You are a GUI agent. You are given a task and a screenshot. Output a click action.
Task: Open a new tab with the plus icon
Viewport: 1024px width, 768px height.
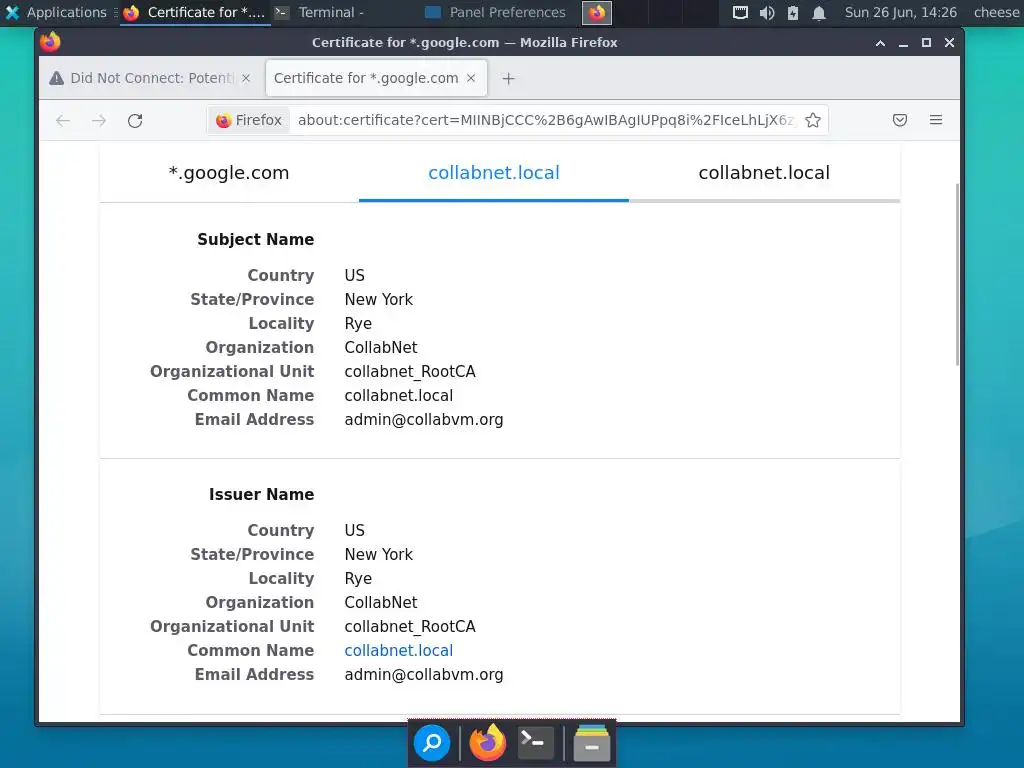508,79
